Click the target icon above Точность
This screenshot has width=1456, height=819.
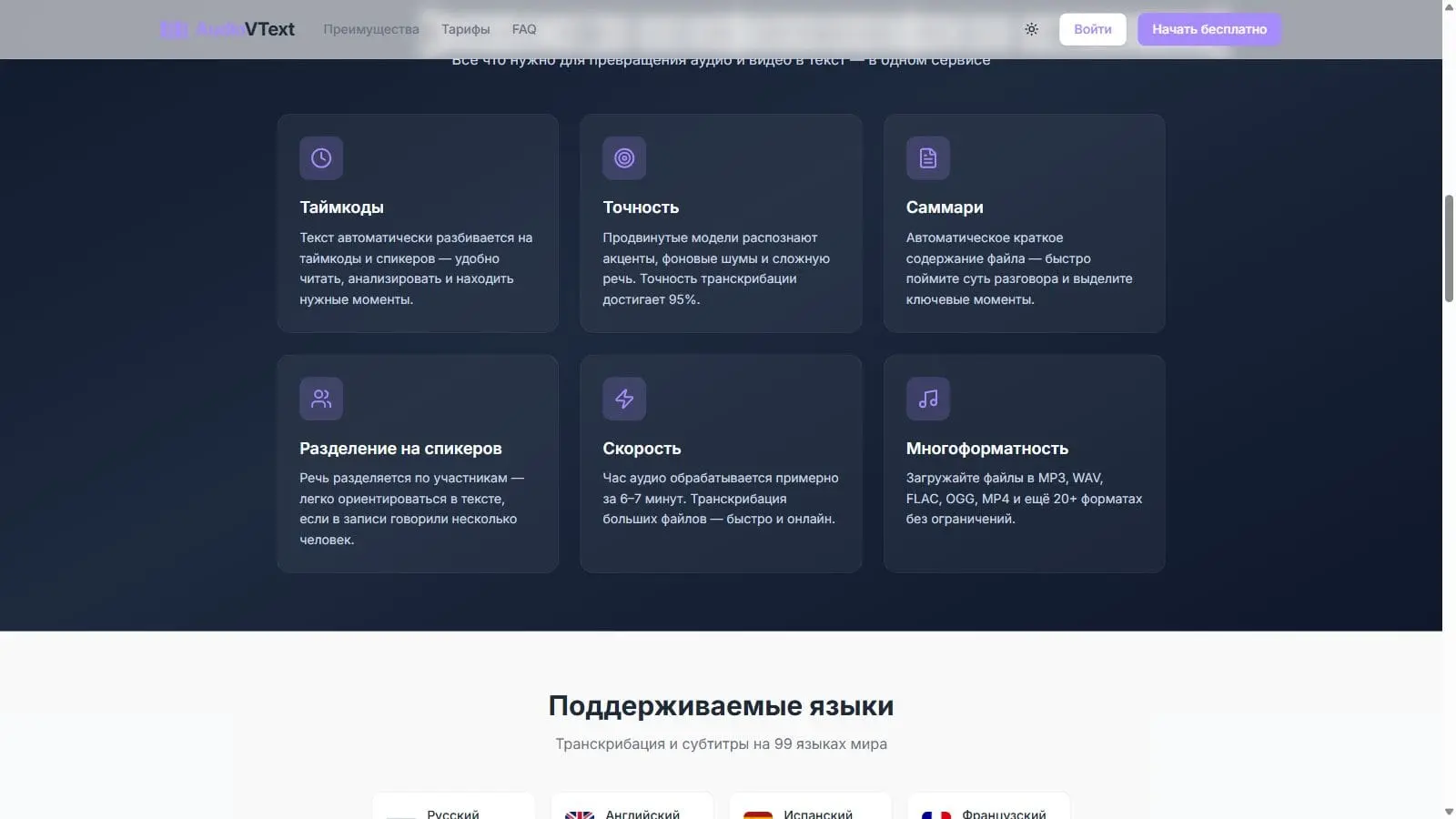(x=624, y=158)
